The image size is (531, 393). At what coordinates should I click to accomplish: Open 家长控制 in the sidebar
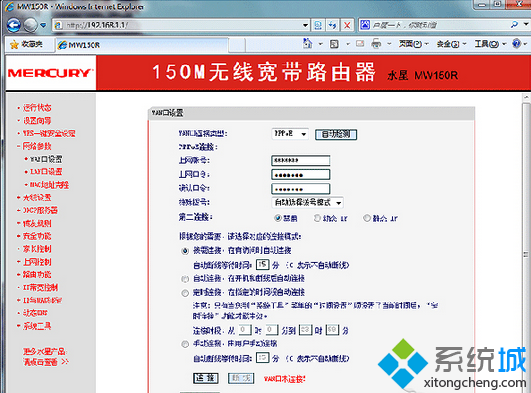point(37,249)
